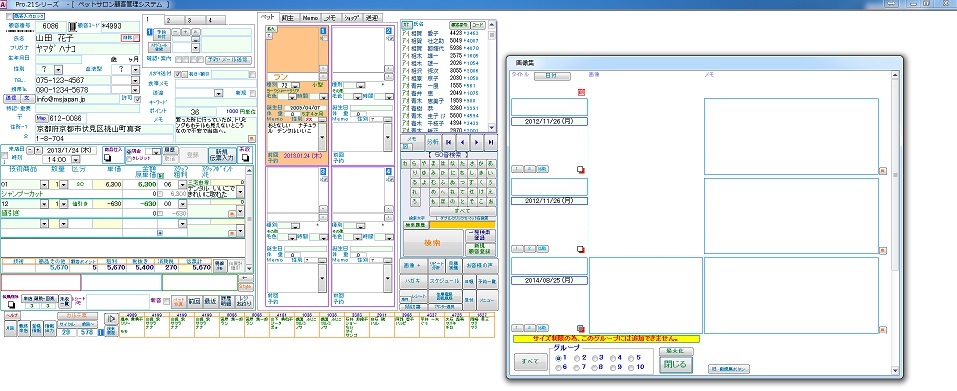Click the red overlap icon of first gallery entry
The image size is (957, 391).
point(580,170)
